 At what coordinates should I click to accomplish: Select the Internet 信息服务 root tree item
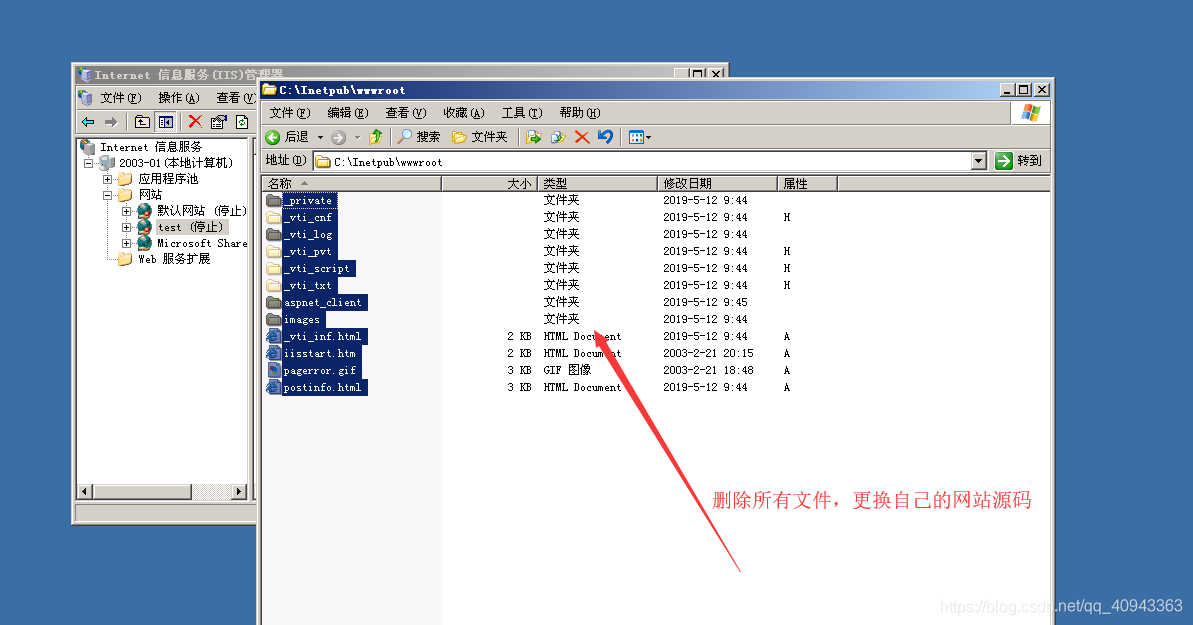click(x=151, y=147)
